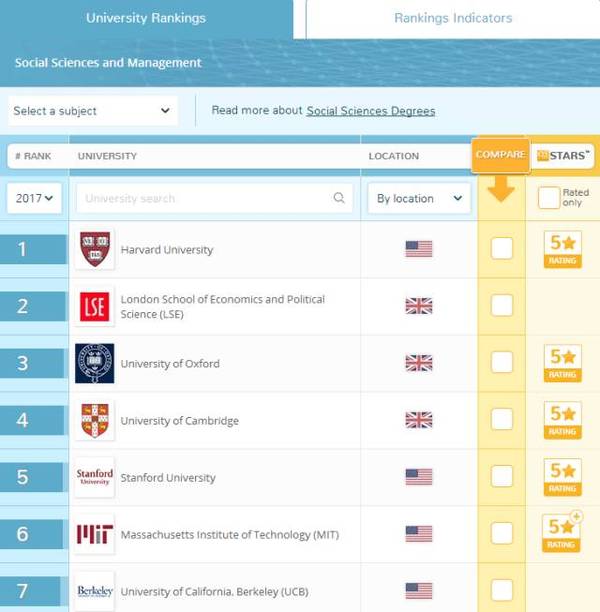The width and height of the screenshot is (600, 612).
Task: Open the Social Sciences Degrees link
Action: pyautogui.click(x=370, y=111)
